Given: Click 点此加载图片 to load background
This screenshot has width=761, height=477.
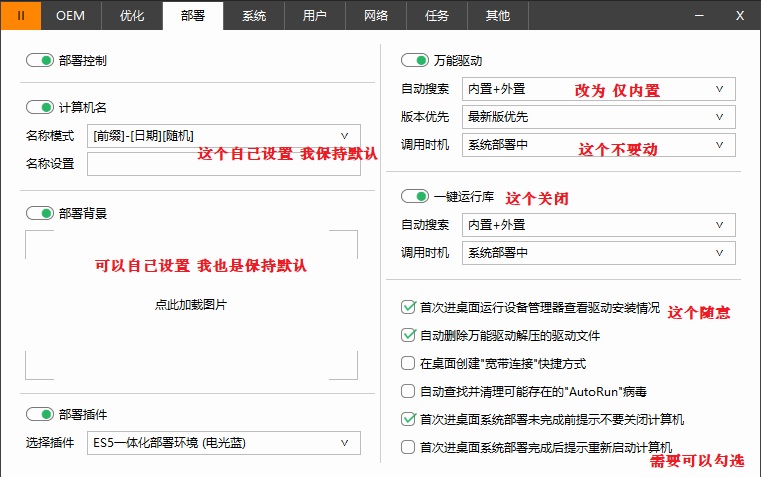Looking at the screenshot, I should coord(191,305).
